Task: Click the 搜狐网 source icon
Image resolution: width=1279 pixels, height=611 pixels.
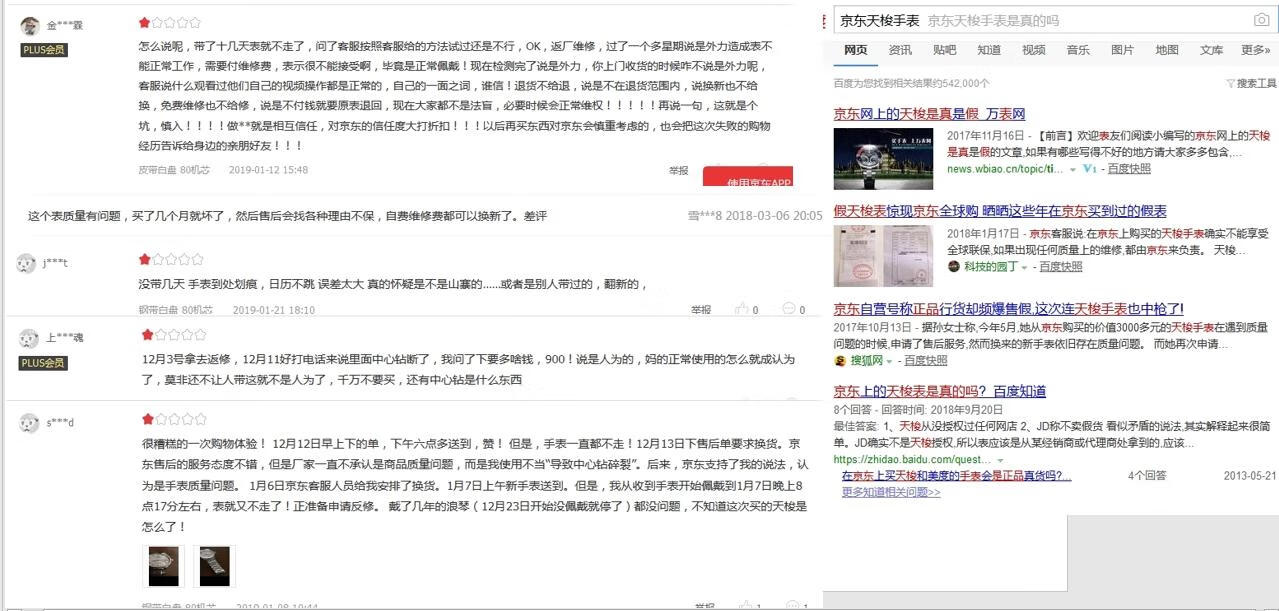Action: 841,361
